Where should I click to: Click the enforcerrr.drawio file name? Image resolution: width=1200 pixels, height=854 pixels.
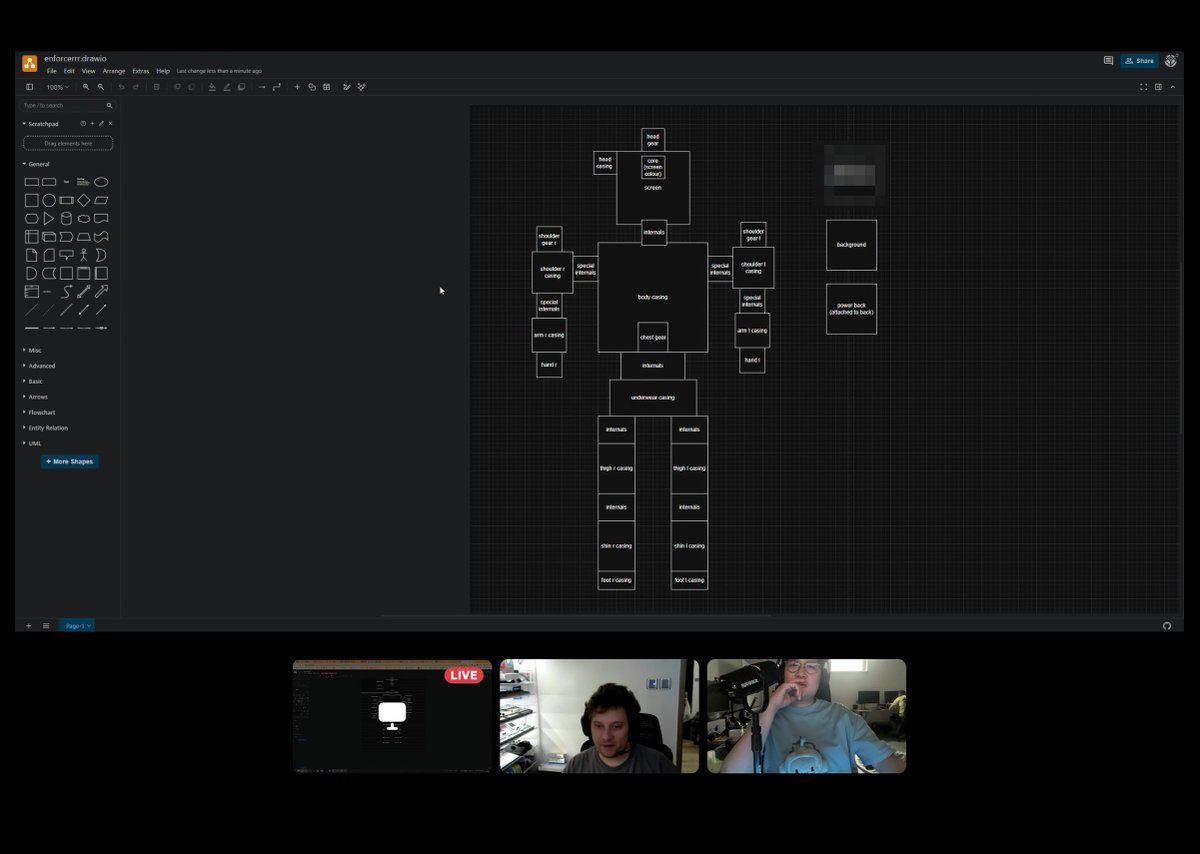coord(75,59)
